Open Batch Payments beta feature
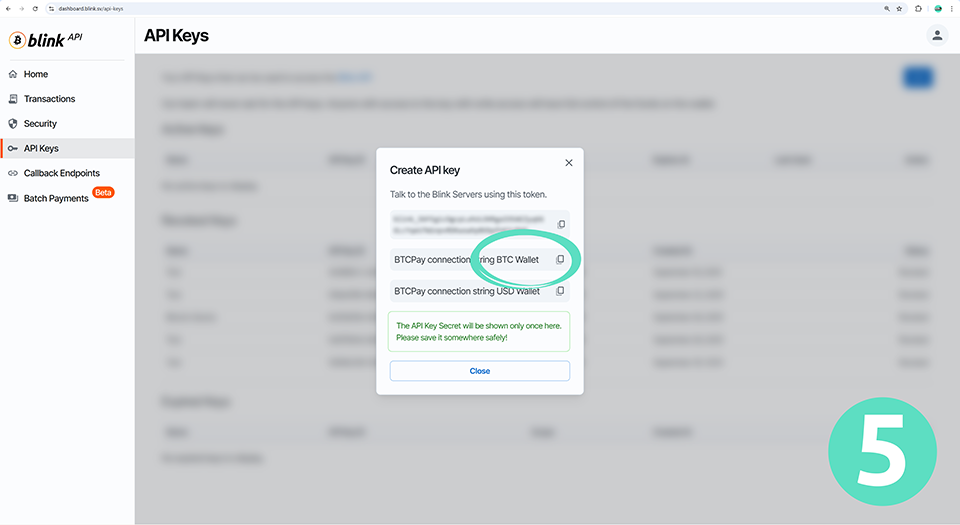960x525 pixels. pyautogui.click(x=56, y=198)
